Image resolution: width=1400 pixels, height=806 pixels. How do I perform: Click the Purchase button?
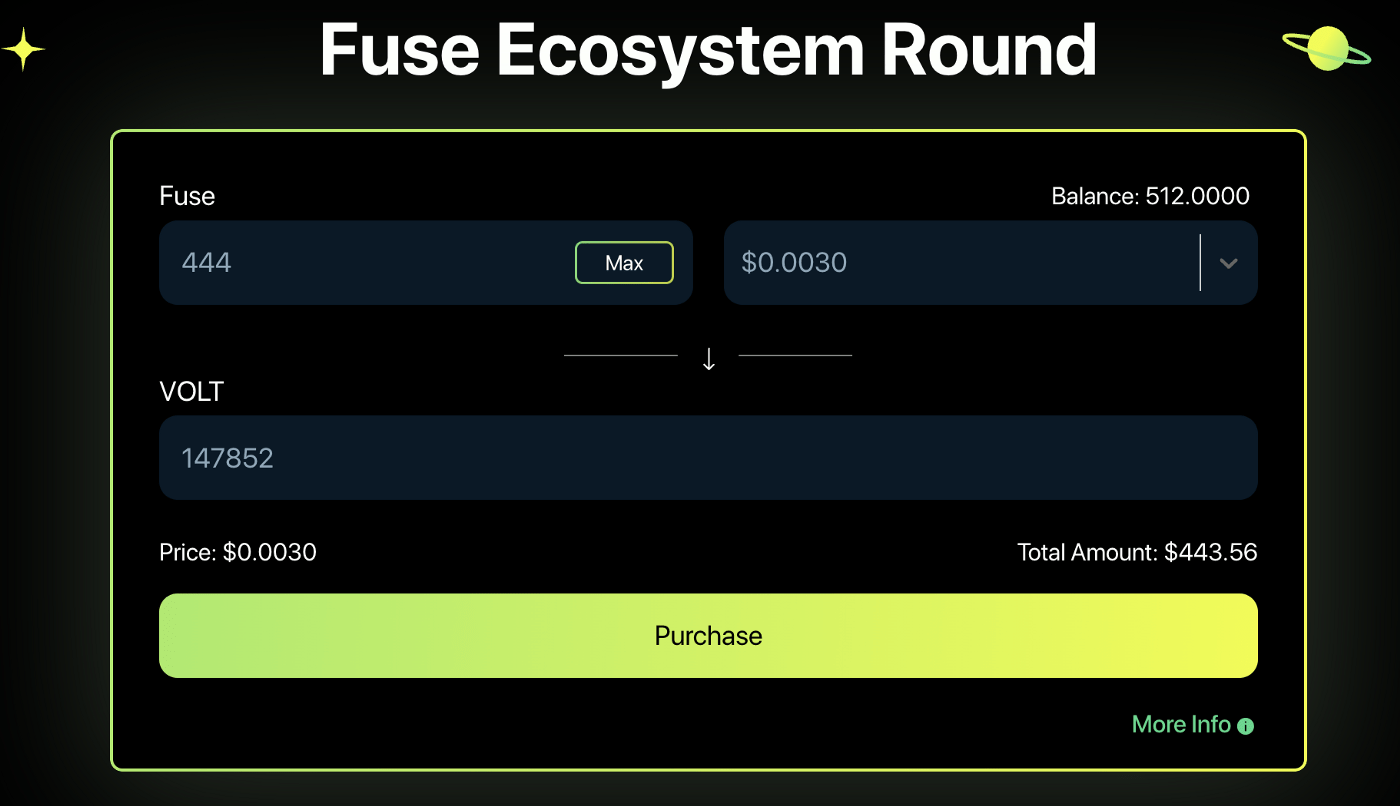coord(708,635)
